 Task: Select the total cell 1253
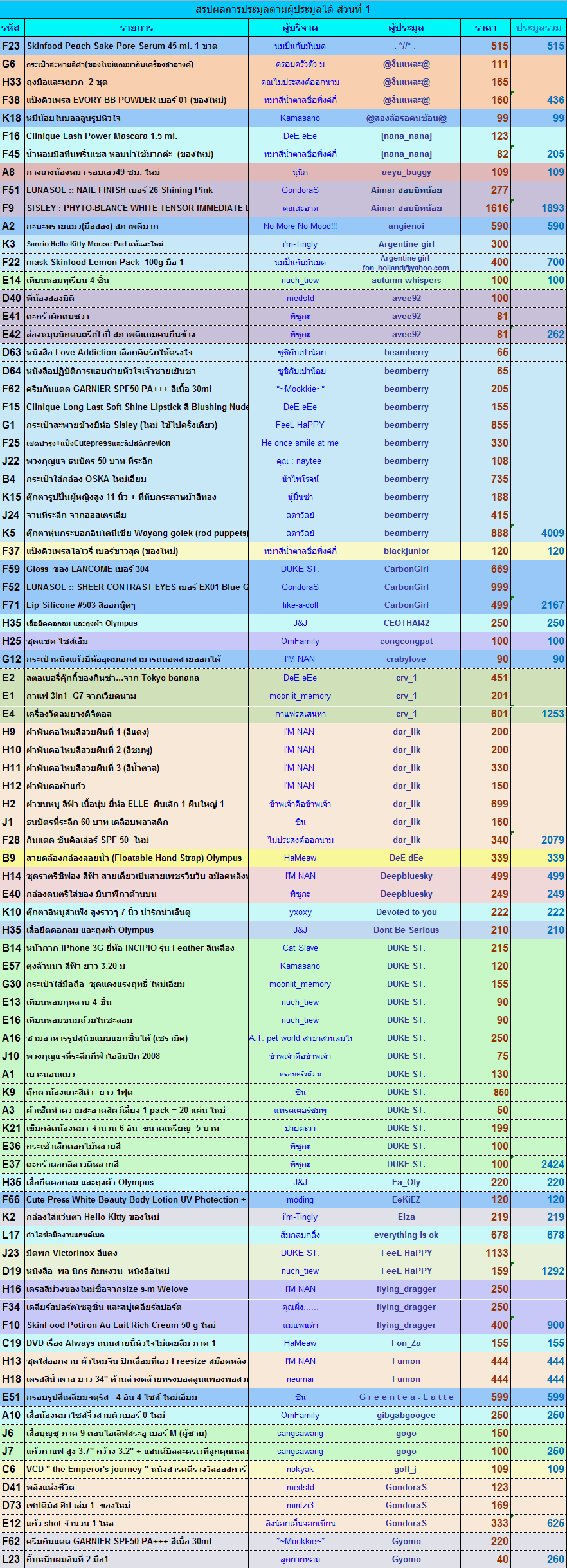point(539,714)
